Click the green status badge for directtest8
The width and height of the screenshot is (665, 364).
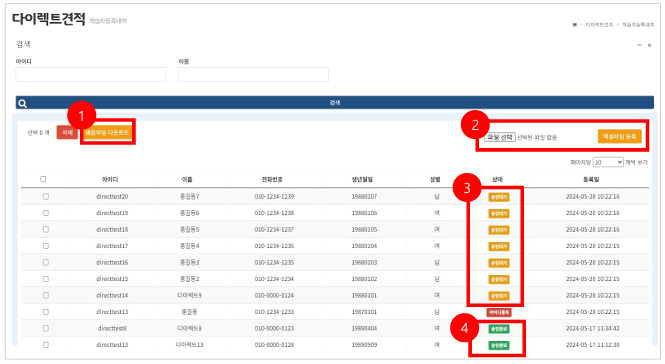(x=499, y=329)
